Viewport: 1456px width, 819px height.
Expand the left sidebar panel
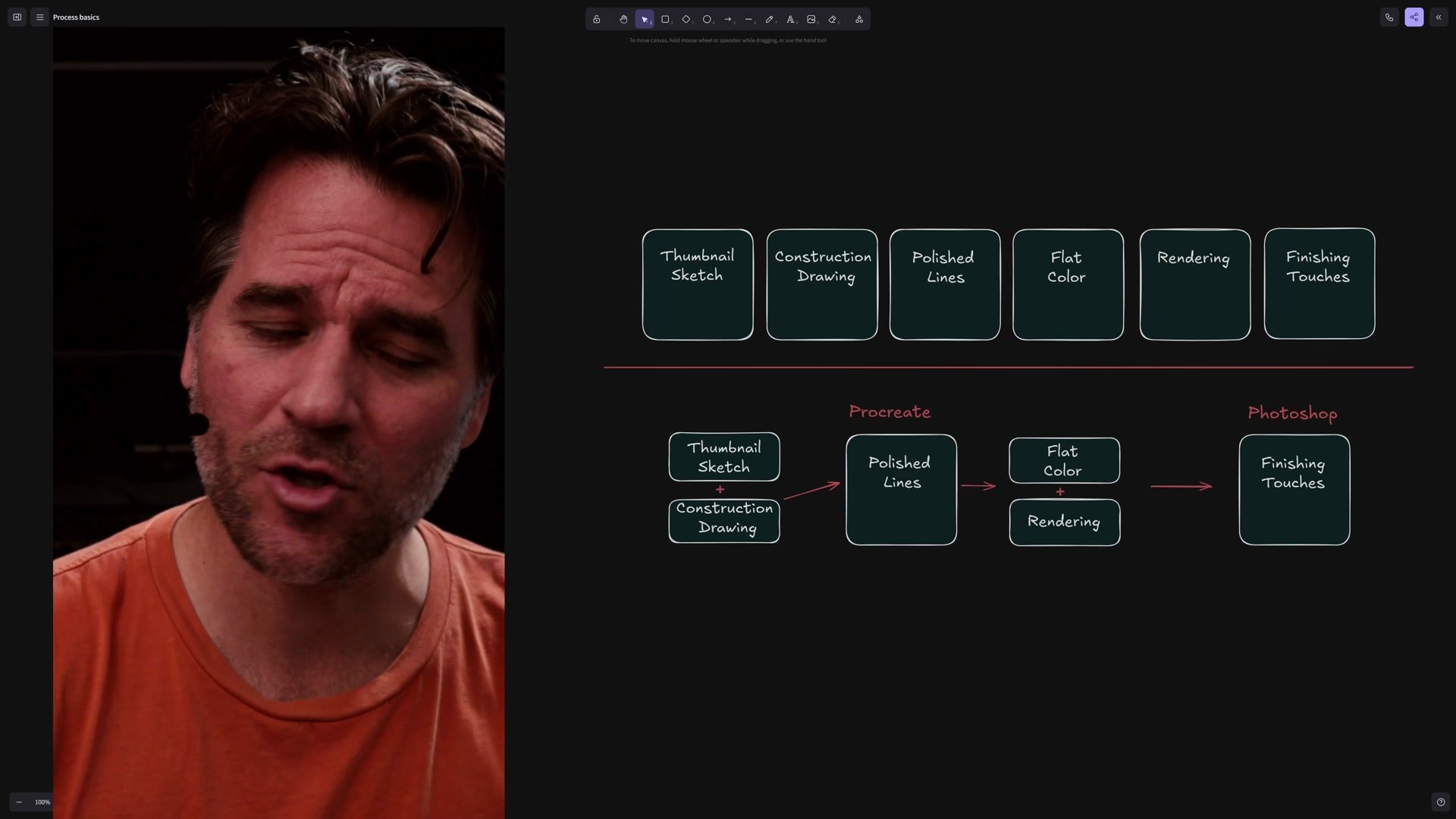[x=17, y=17]
